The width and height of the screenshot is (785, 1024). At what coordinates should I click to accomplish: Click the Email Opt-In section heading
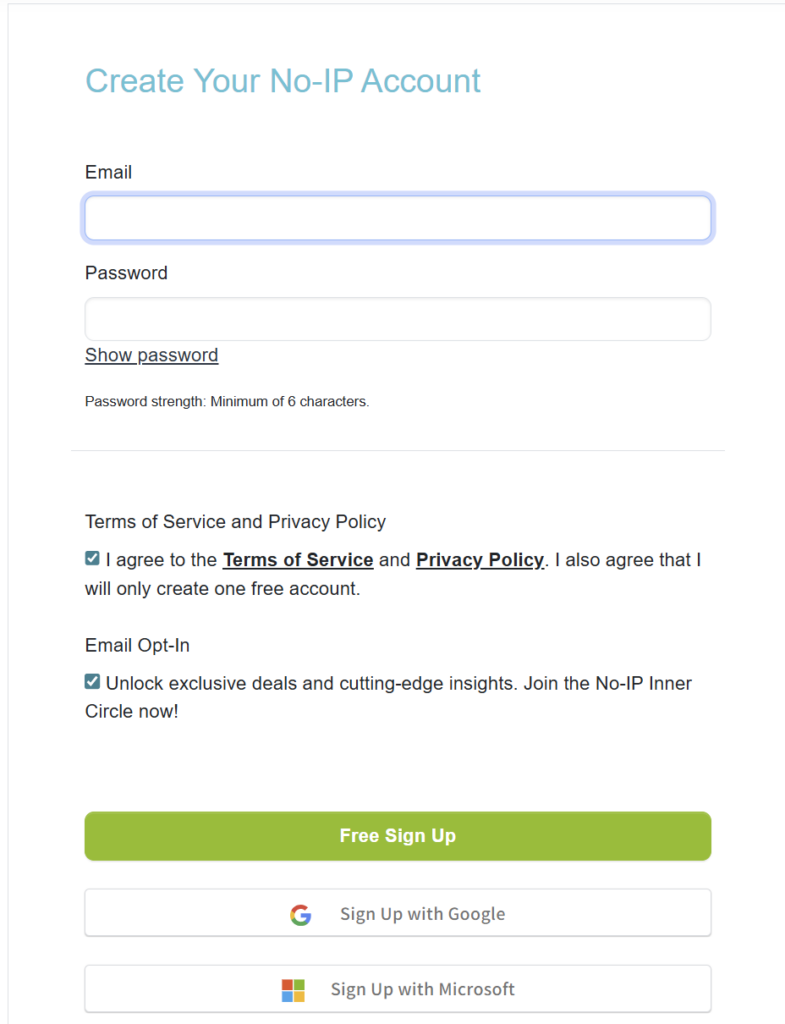pyautogui.click(x=137, y=645)
